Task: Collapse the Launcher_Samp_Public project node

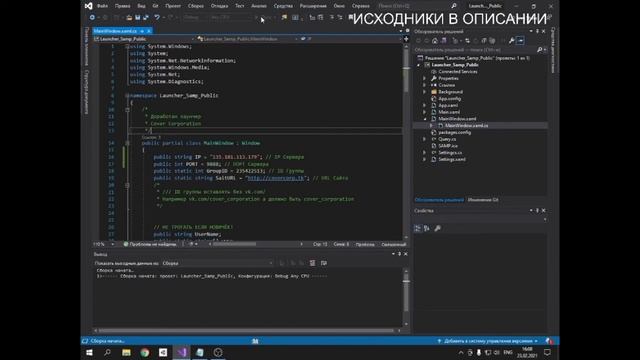Action: 418,65
